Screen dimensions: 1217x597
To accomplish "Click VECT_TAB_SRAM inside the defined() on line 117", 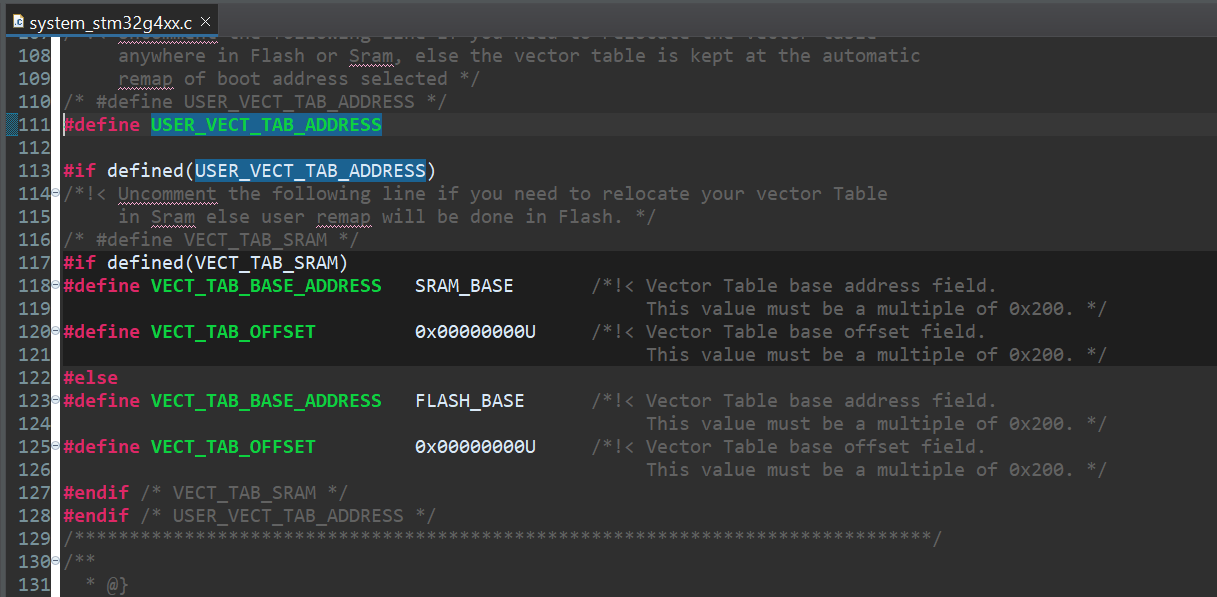I will (271, 263).
